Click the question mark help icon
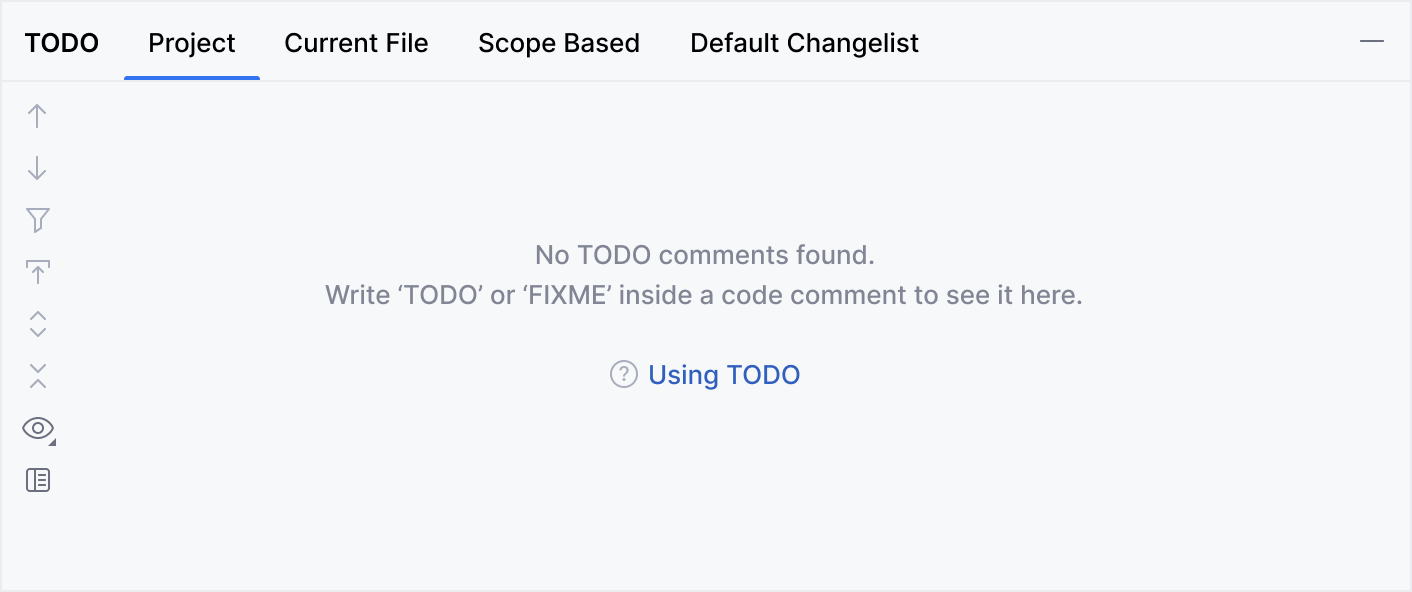1412x592 pixels. tap(623, 375)
